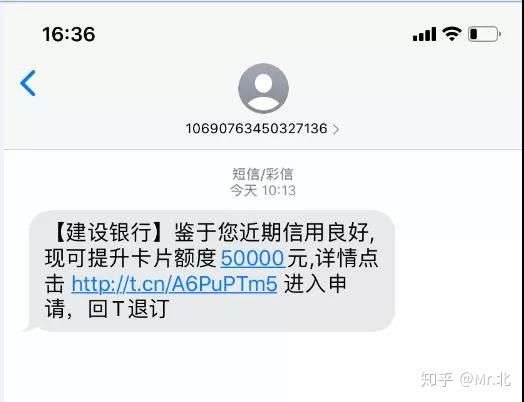This screenshot has height=402, width=524.
Task: Tap the underlined 50000 amount
Action: click(x=253, y=259)
